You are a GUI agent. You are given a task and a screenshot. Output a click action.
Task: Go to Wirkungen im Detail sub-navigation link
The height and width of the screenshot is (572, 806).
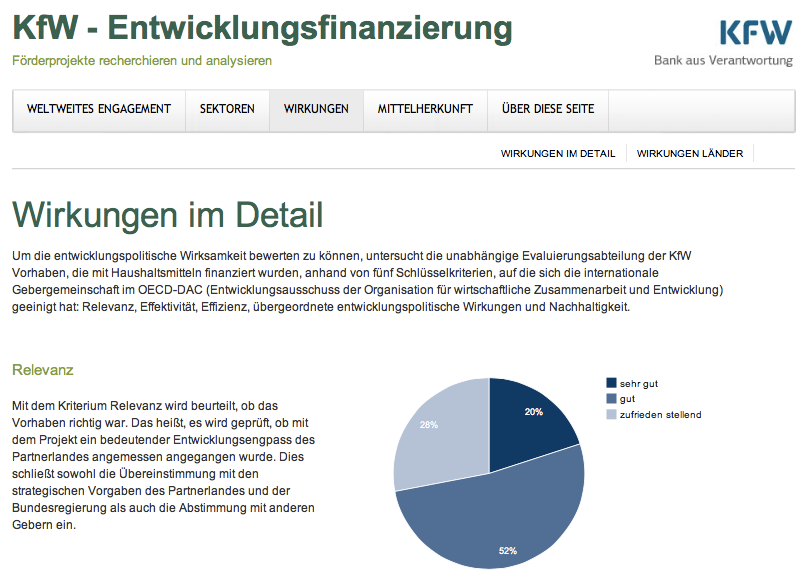coord(558,154)
